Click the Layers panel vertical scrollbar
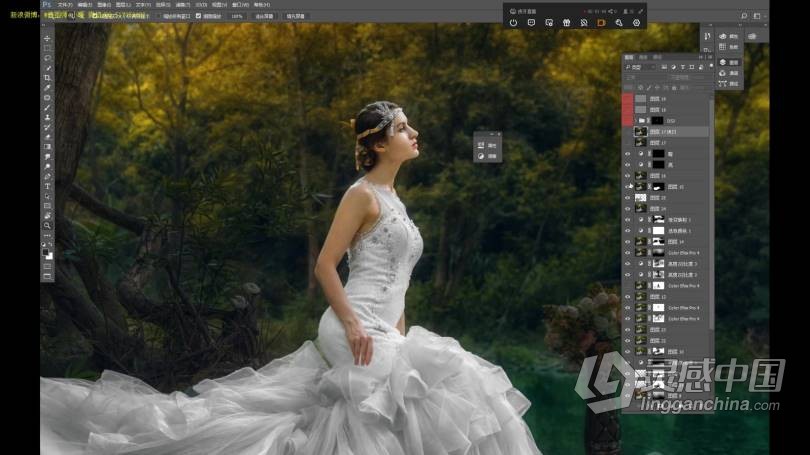 [x=712, y=212]
